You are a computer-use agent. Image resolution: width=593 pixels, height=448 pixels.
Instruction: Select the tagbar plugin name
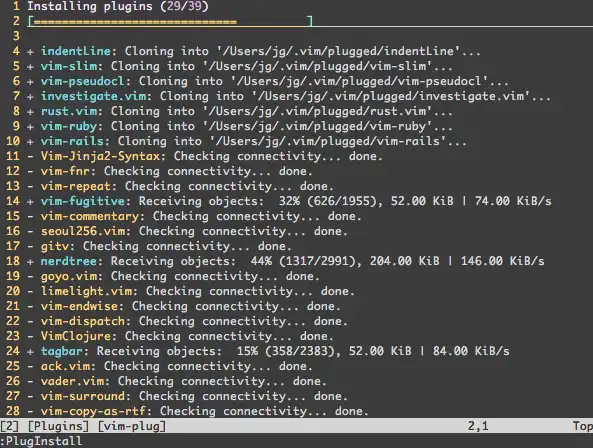pyautogui.click(x=62, y=351)
